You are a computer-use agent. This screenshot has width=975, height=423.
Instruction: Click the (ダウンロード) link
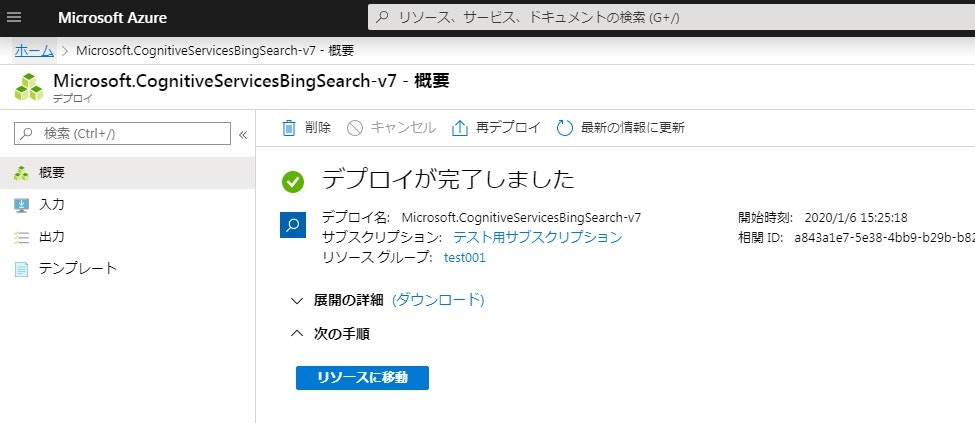(438, 300)
